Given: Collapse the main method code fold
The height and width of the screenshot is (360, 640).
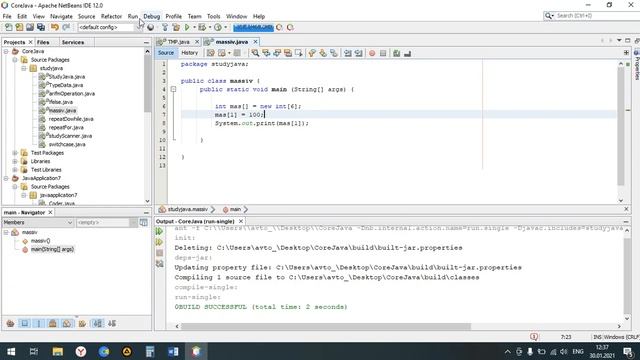Looking at the screenshot, I should tap(173, 89).
